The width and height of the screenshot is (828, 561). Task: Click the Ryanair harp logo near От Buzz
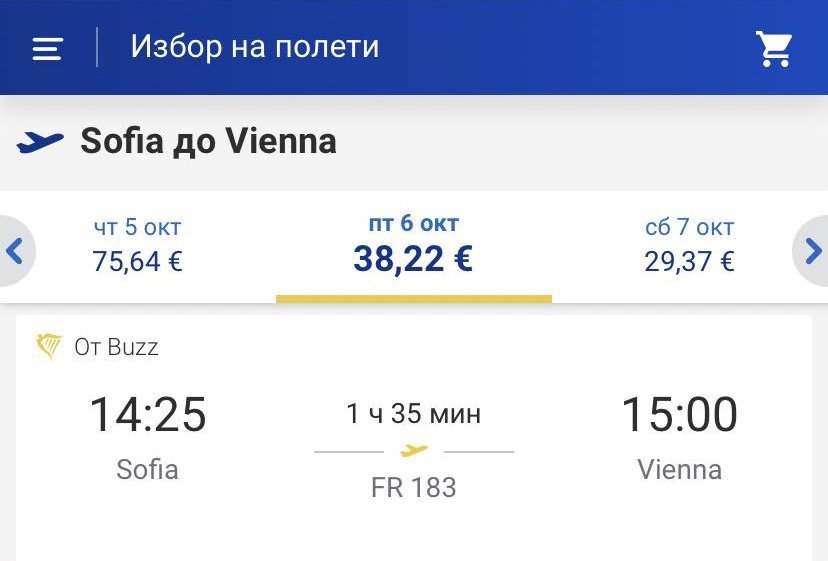pos(49,347)
